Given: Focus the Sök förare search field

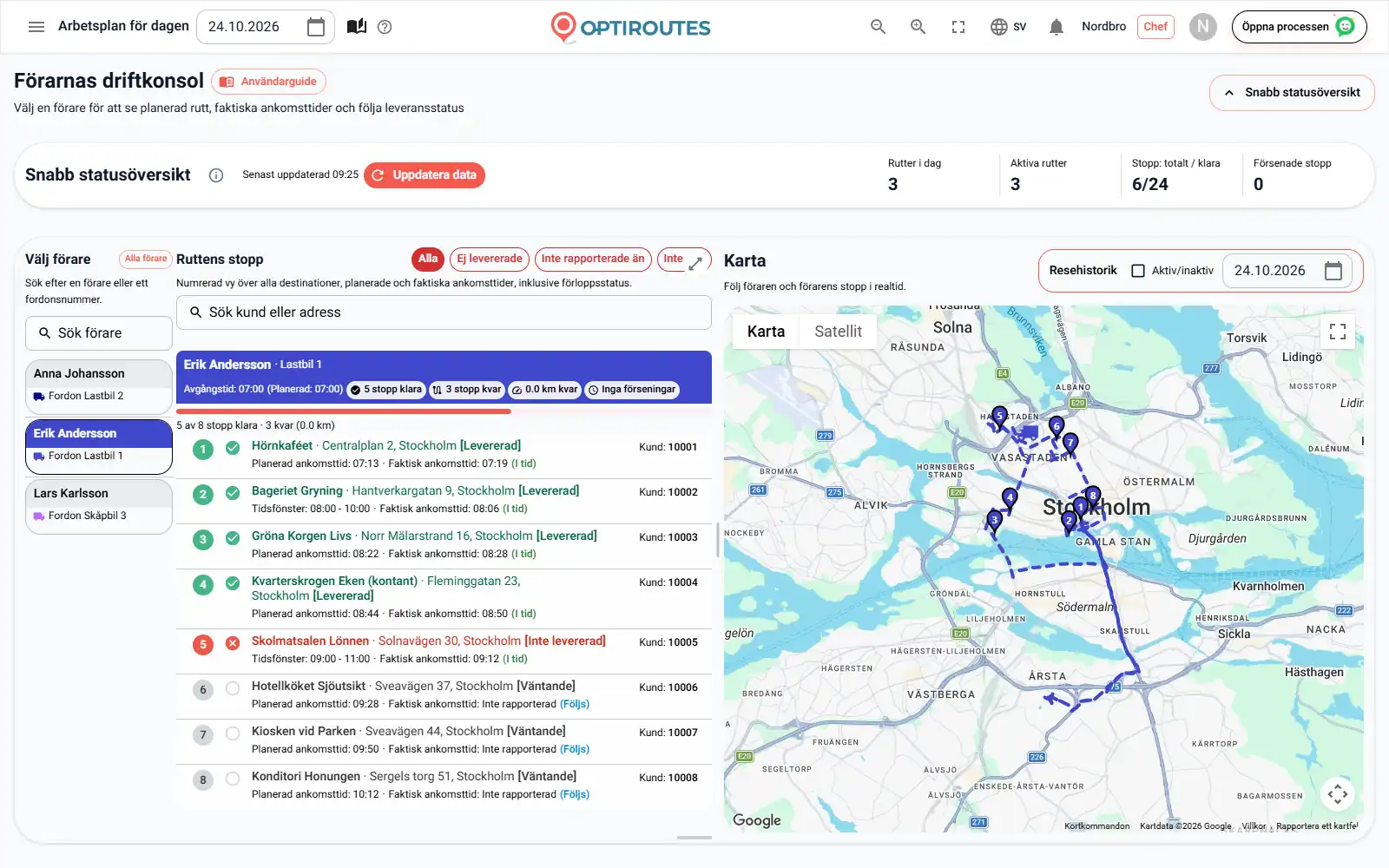Looking at the screenshot, I should (99, 333).
